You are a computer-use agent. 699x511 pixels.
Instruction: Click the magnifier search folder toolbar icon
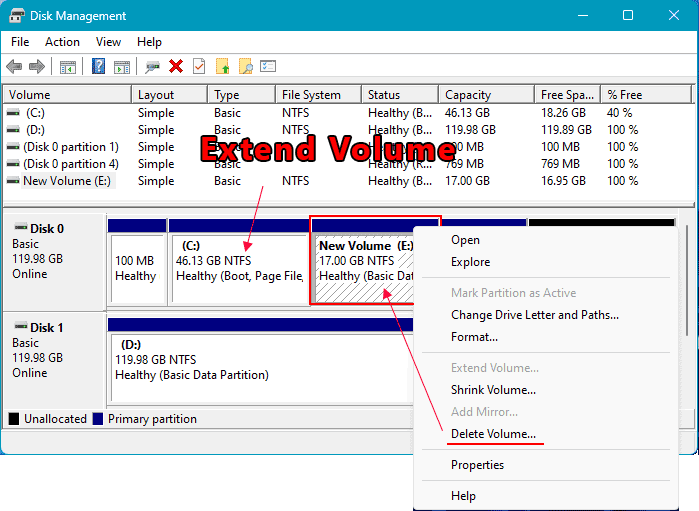pos(245,67)
